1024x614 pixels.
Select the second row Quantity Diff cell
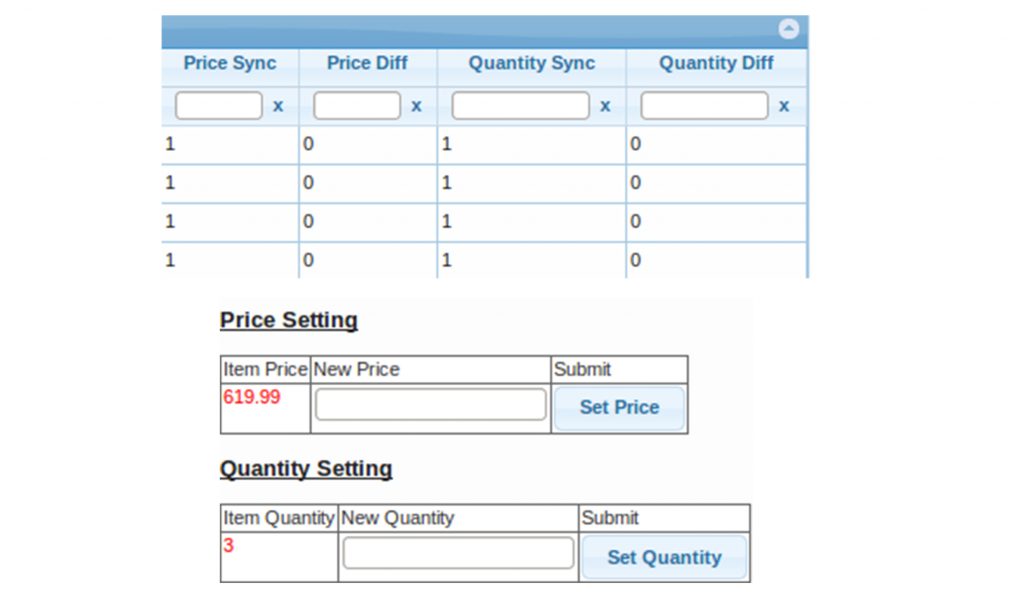click(x=716, y=183)
